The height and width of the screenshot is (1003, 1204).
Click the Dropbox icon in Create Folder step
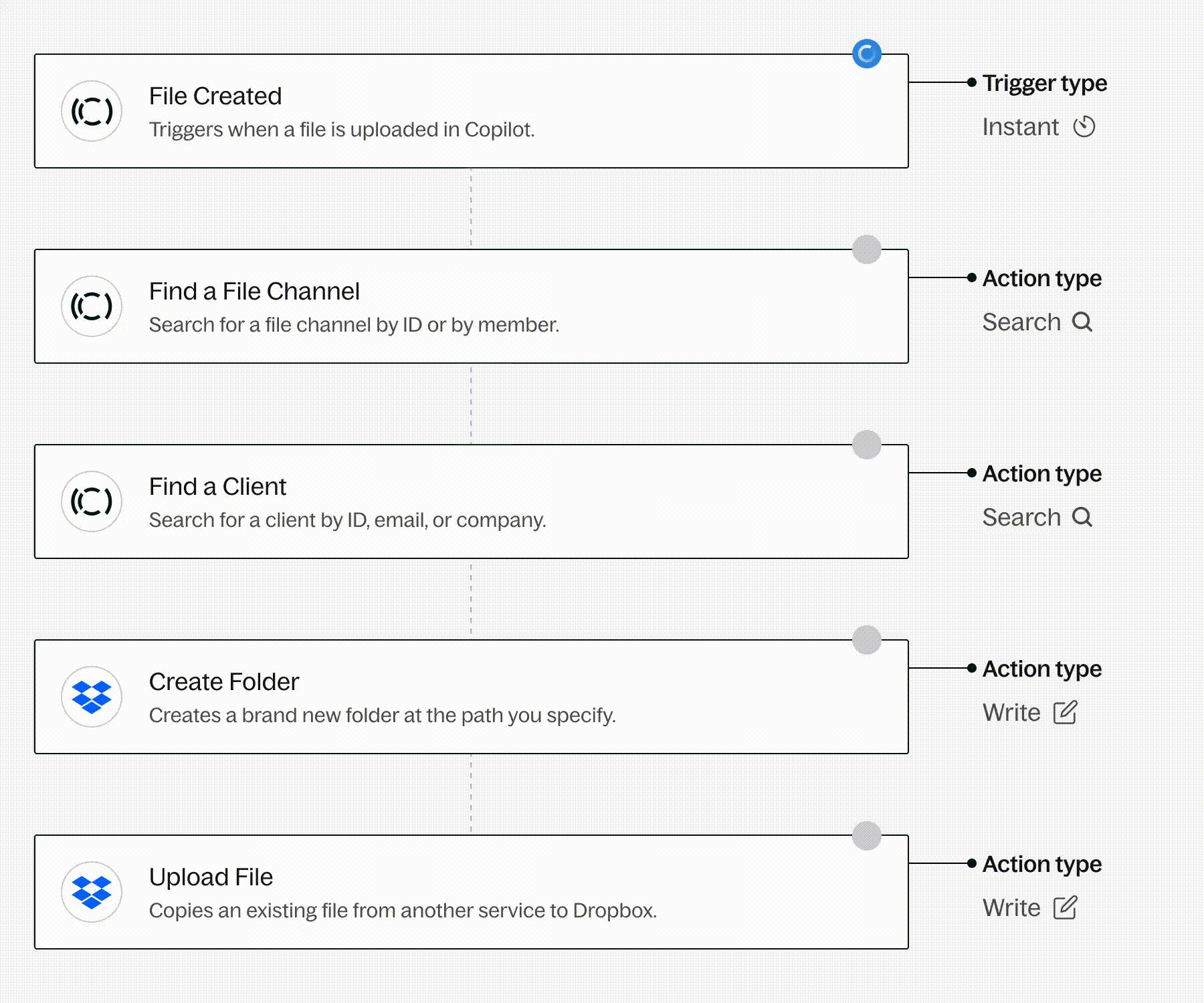pos(92,697)
